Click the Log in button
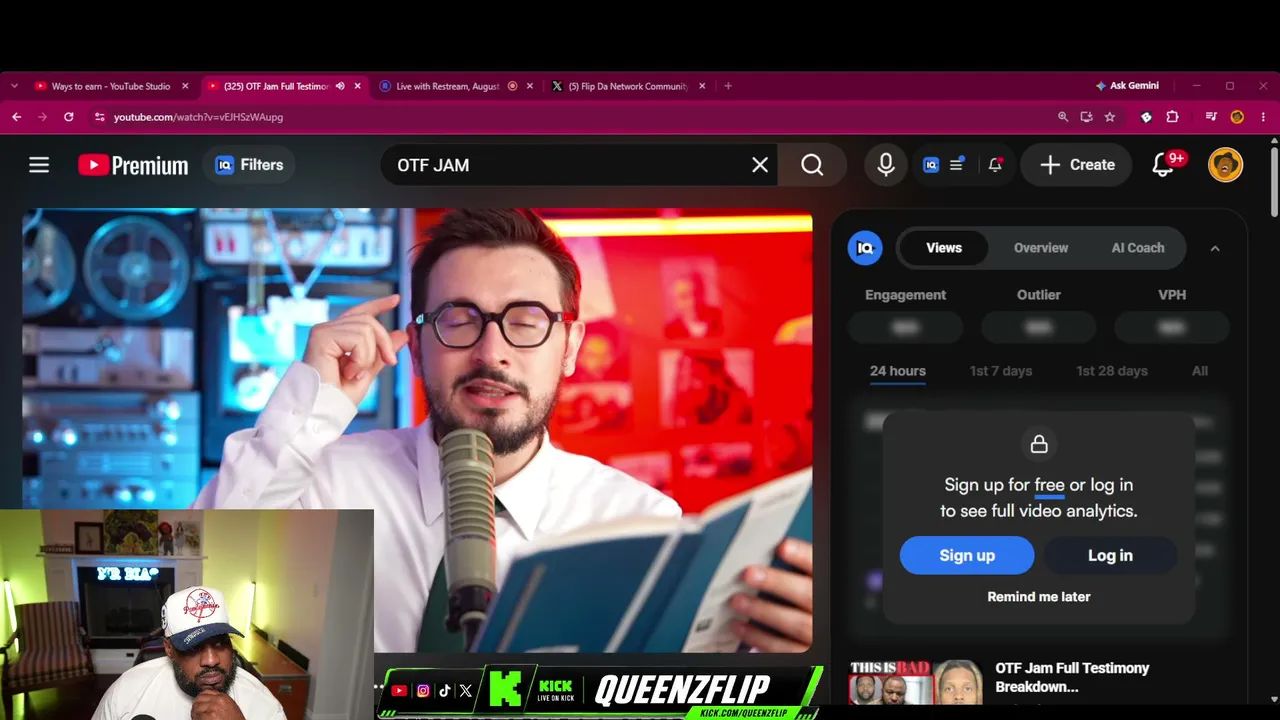 coord(1110,555)
